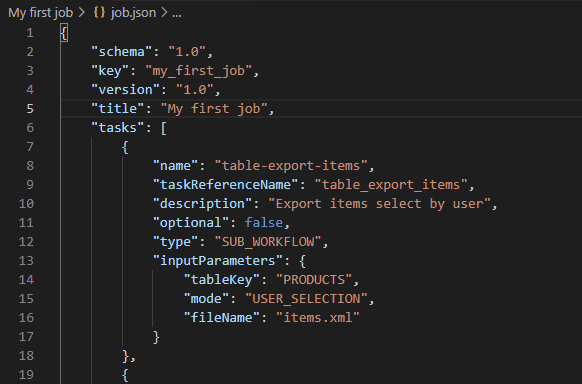Click line number 13 in gutter

(26, 261)
